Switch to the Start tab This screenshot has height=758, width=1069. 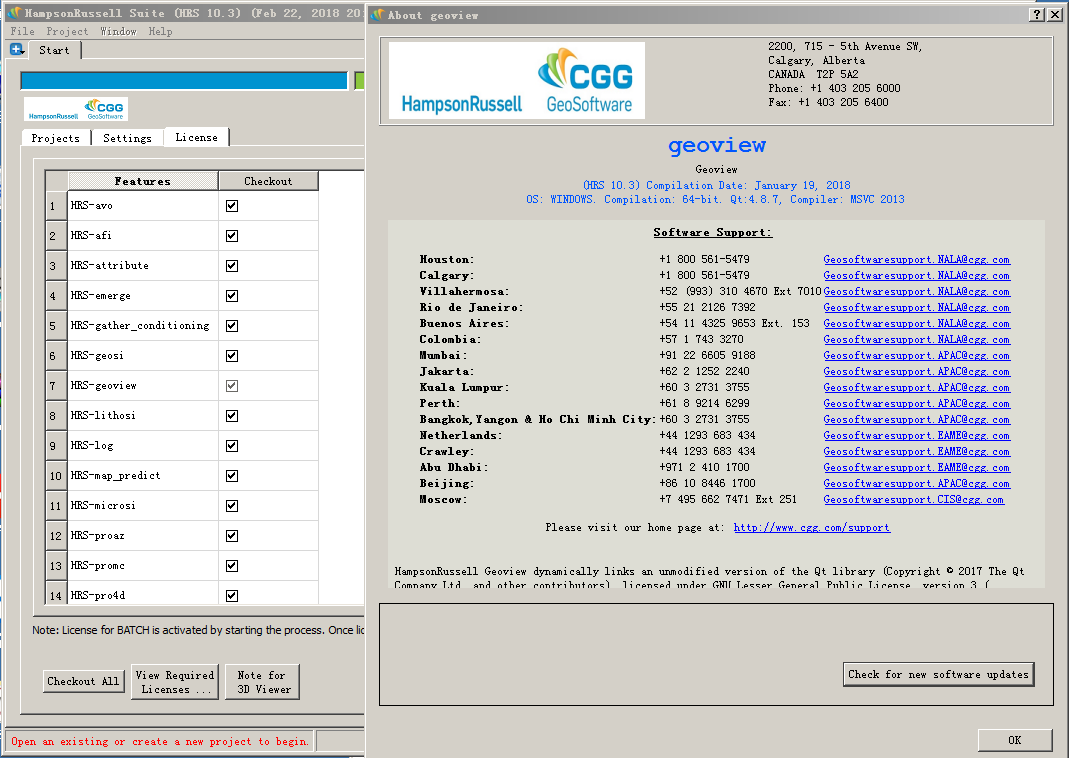pos(54,50)
